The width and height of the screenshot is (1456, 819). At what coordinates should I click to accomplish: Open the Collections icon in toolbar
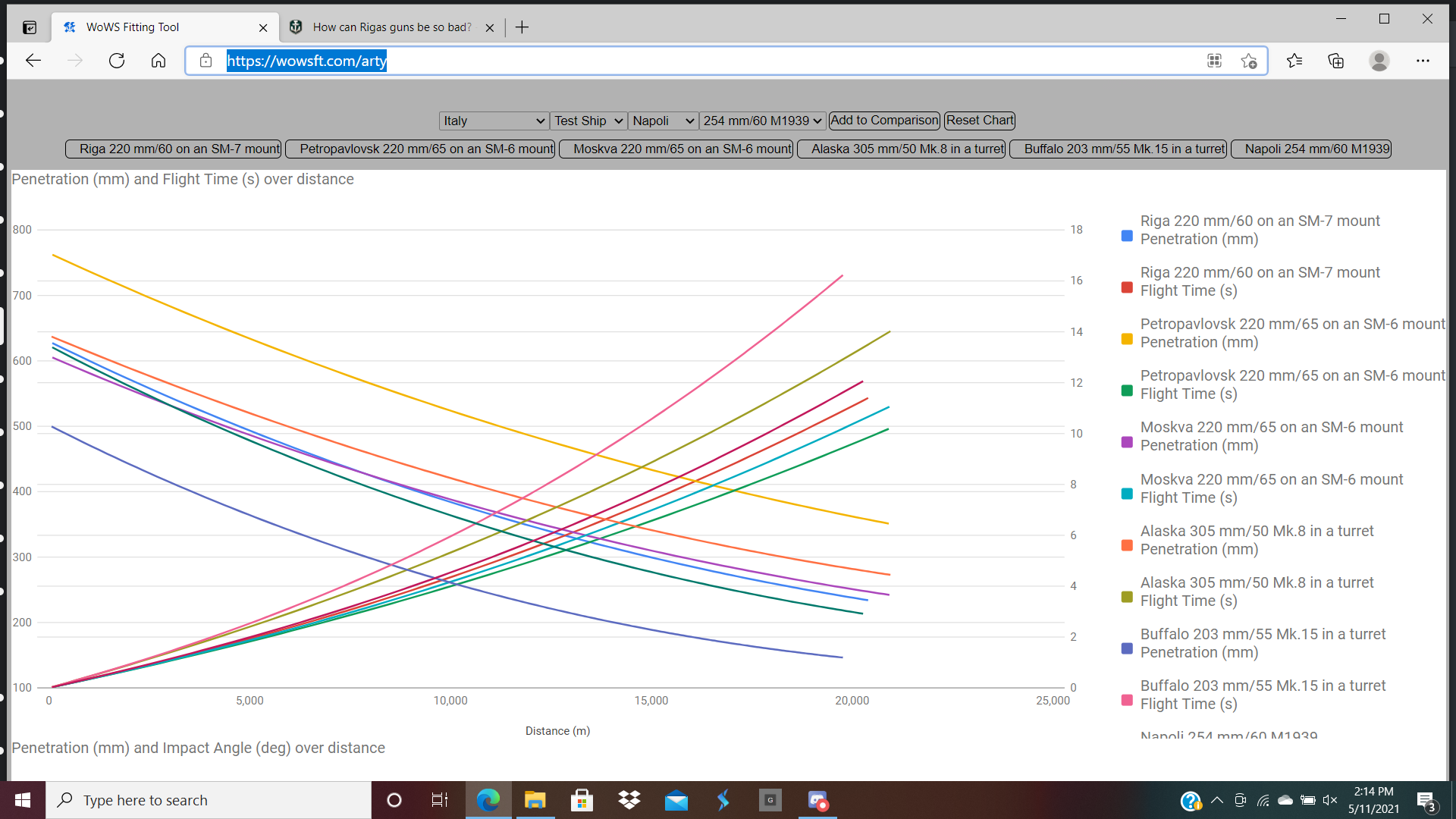coord(1336,61)
